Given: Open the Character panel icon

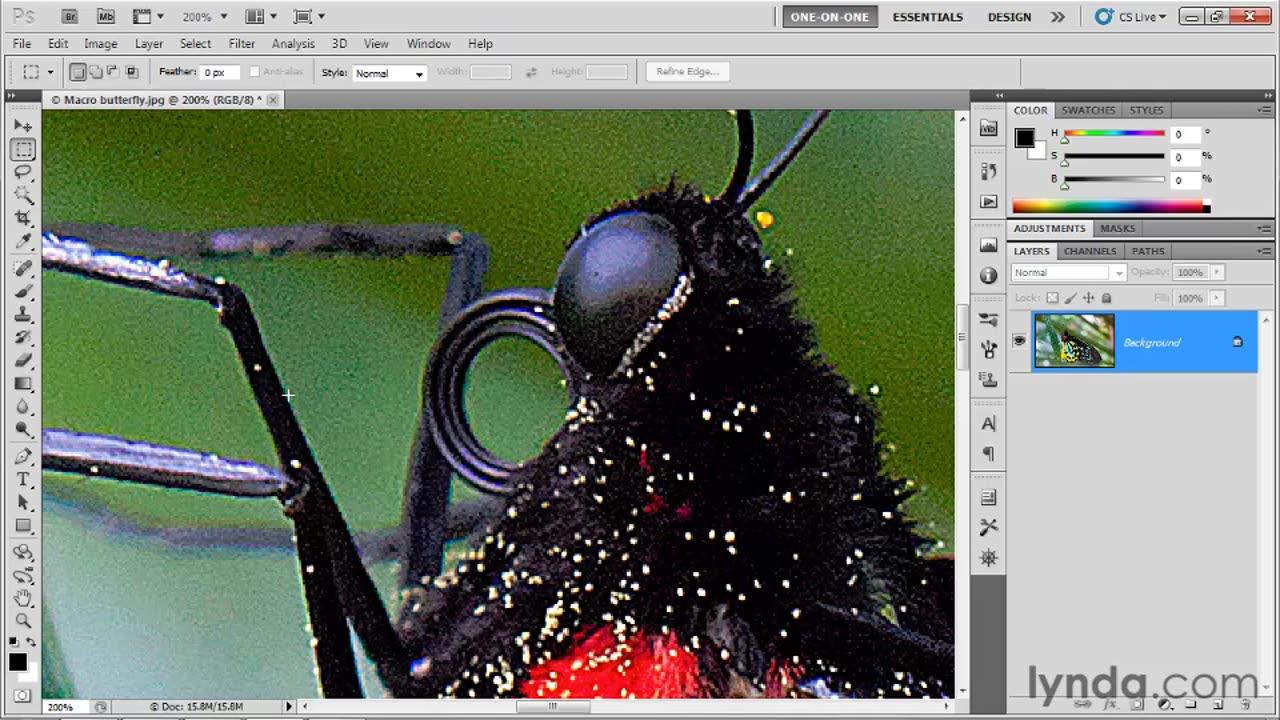Looking at the screenshot, I should click(989, 424).
